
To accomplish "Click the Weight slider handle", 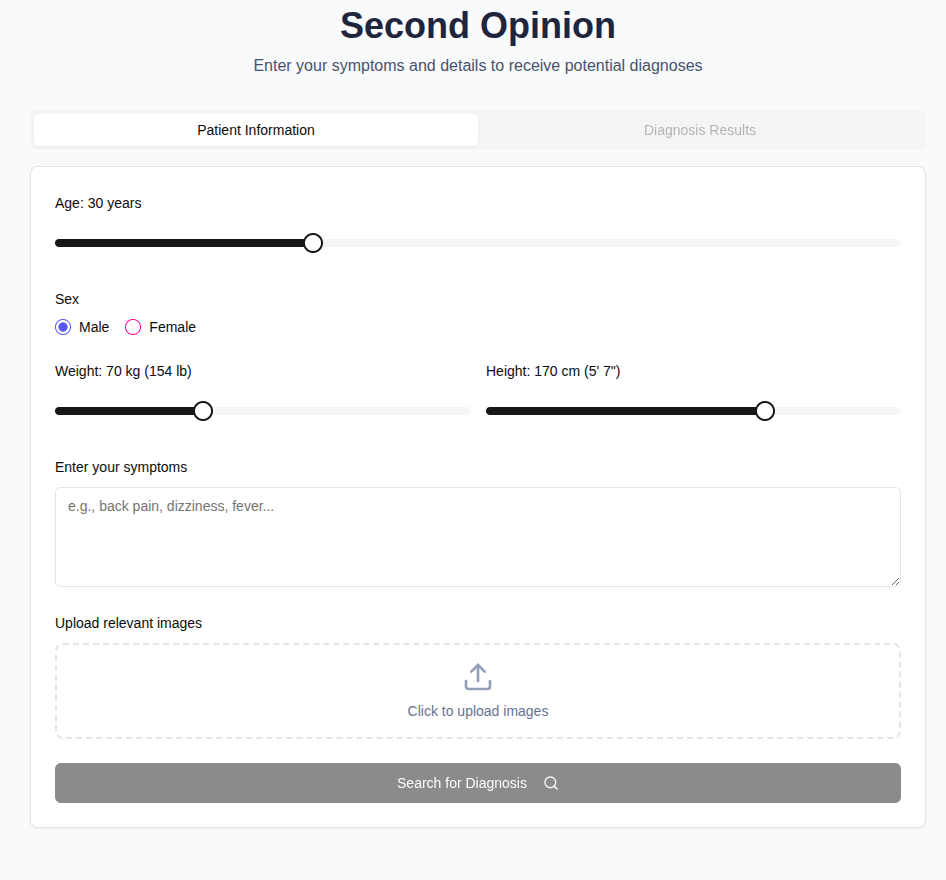I will point(203,411).
